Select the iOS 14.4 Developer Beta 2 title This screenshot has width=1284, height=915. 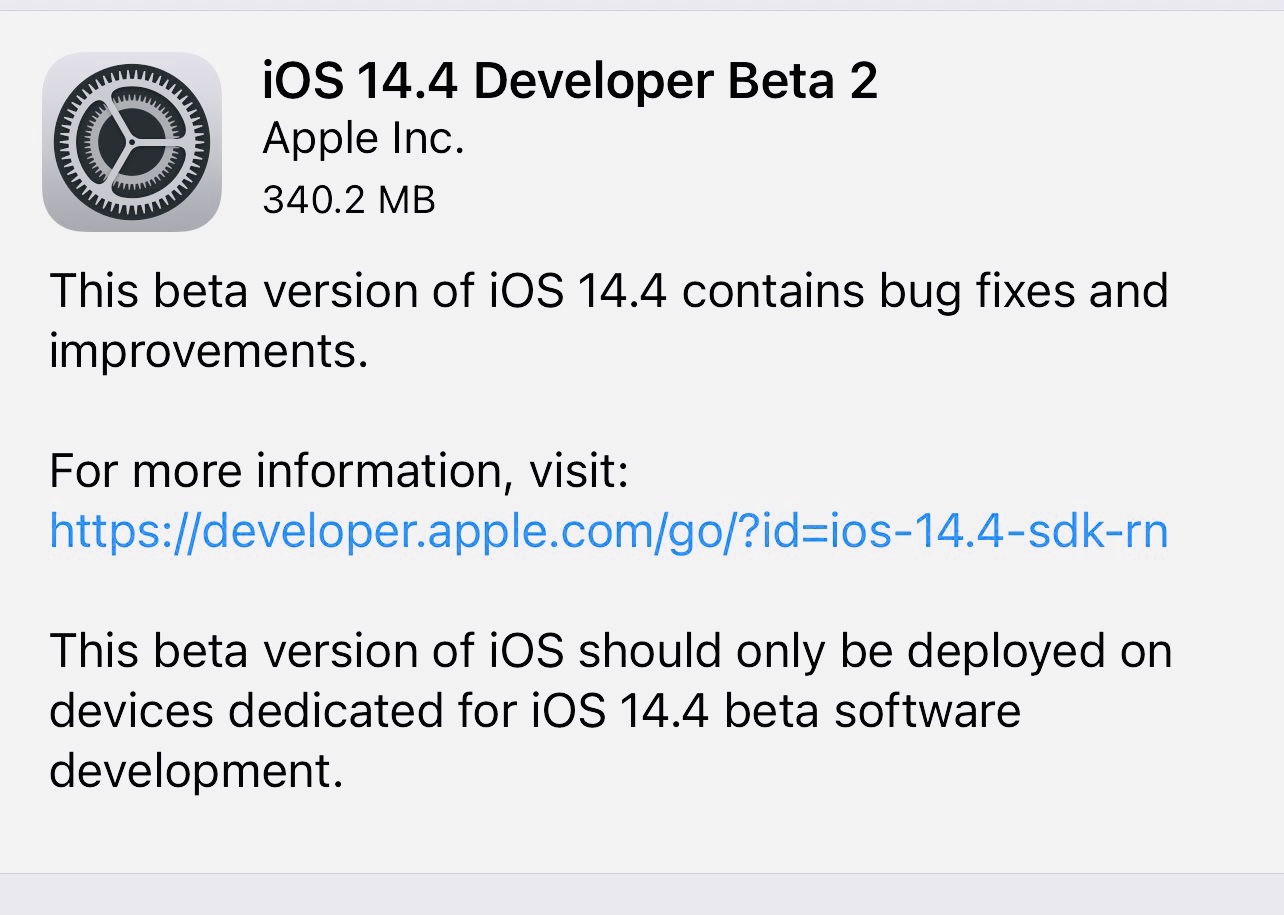[x=570, y=82]
